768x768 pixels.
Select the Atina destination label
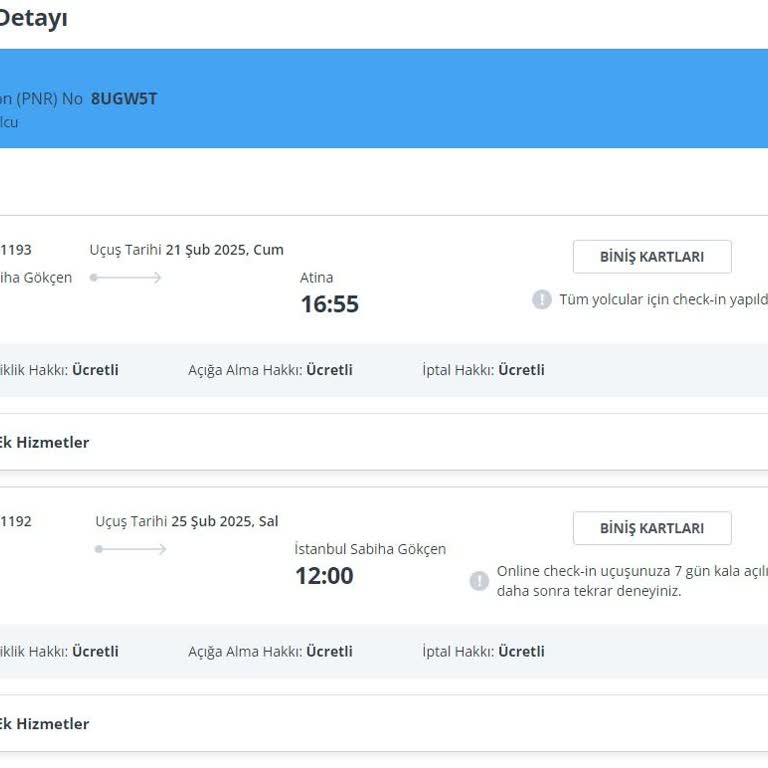point(317,277)
